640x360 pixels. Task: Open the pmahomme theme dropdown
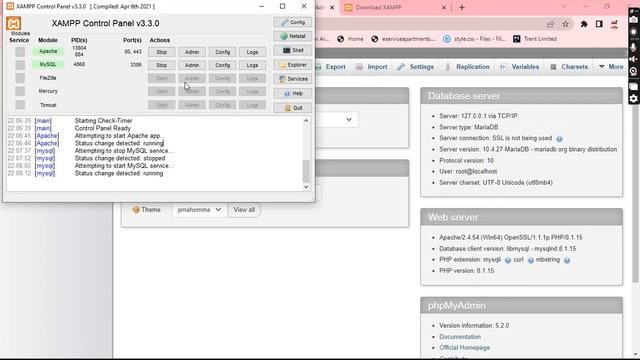(x=200, y=210)
